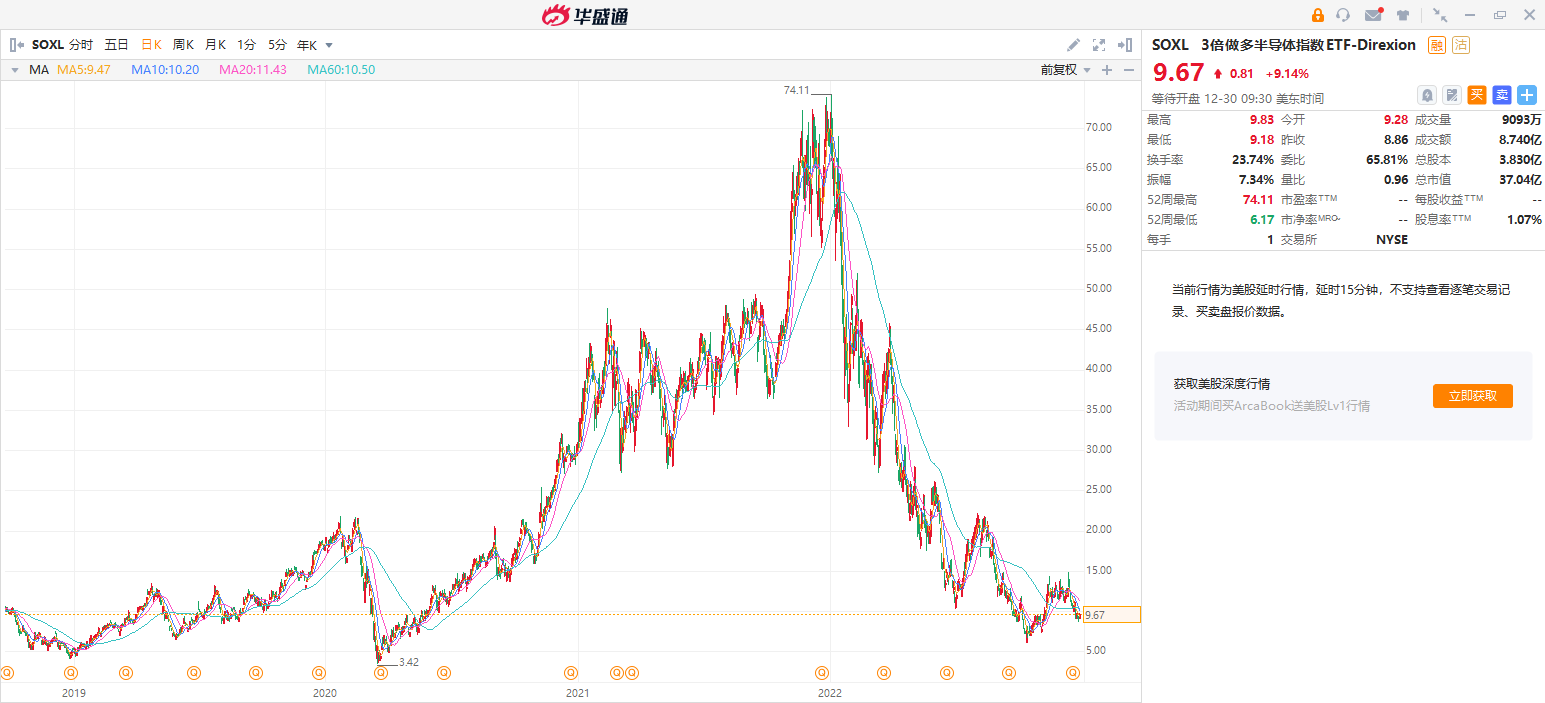Open the skin theme shirt icon
This screenshot has width=1545, height=703.
(1403, 15)
